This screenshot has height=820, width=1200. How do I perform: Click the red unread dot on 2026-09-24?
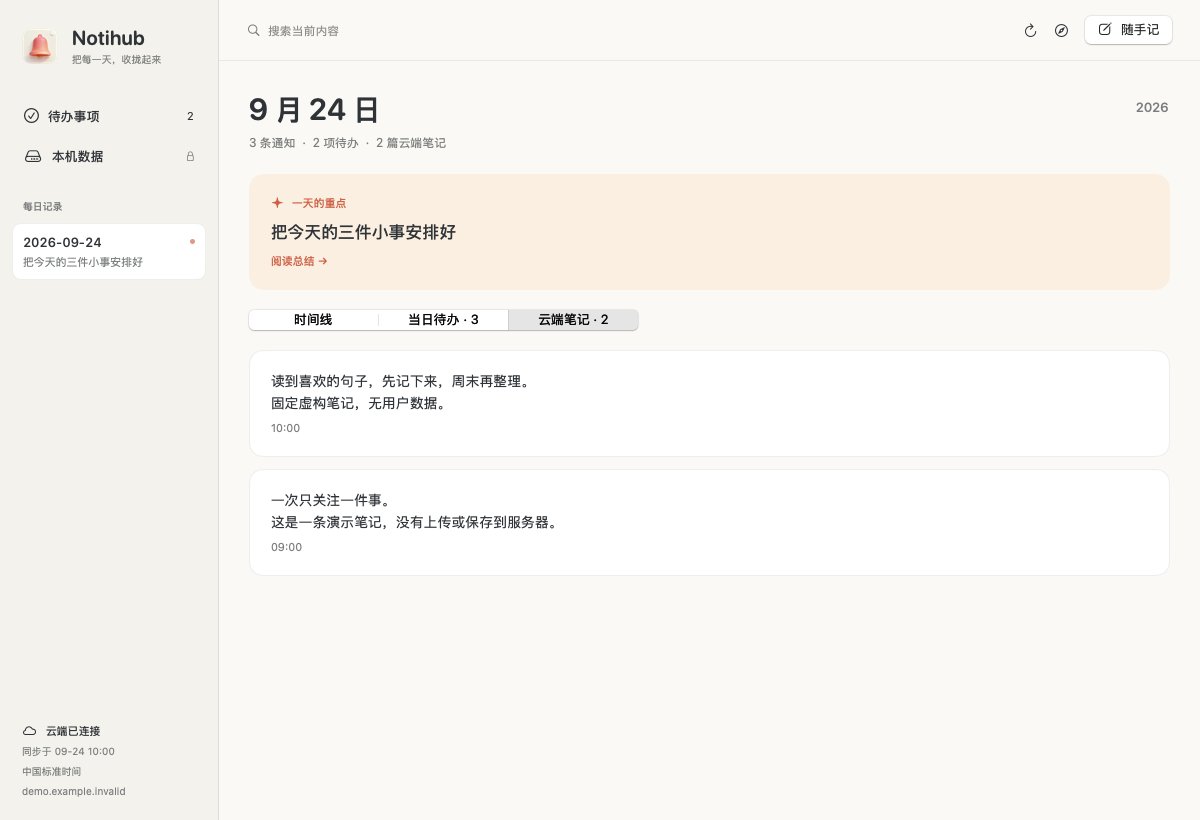[x=192, y=241]
